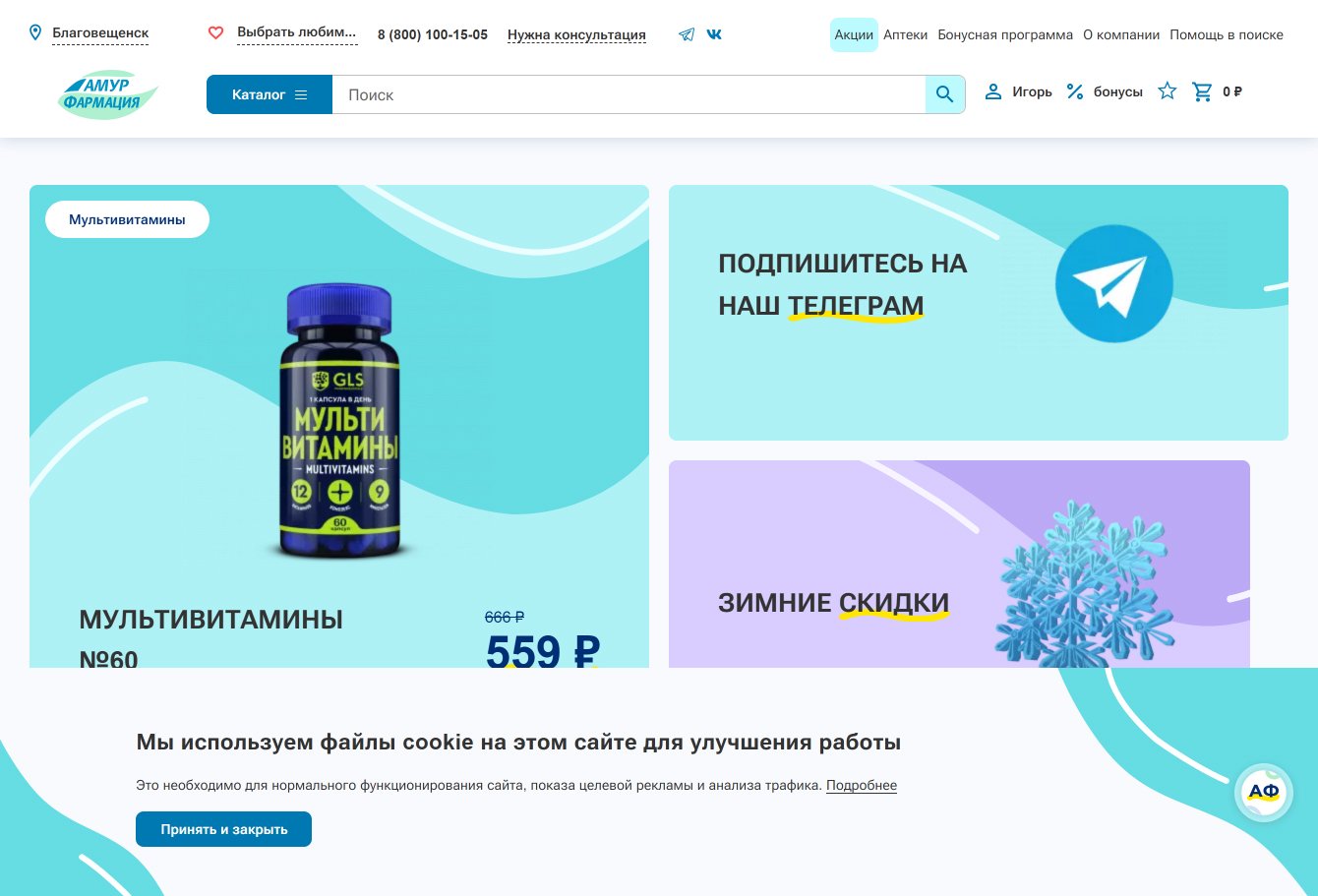Go to Аптеки page
Screen dimensions: 1318x896
[x=905, y=34]
